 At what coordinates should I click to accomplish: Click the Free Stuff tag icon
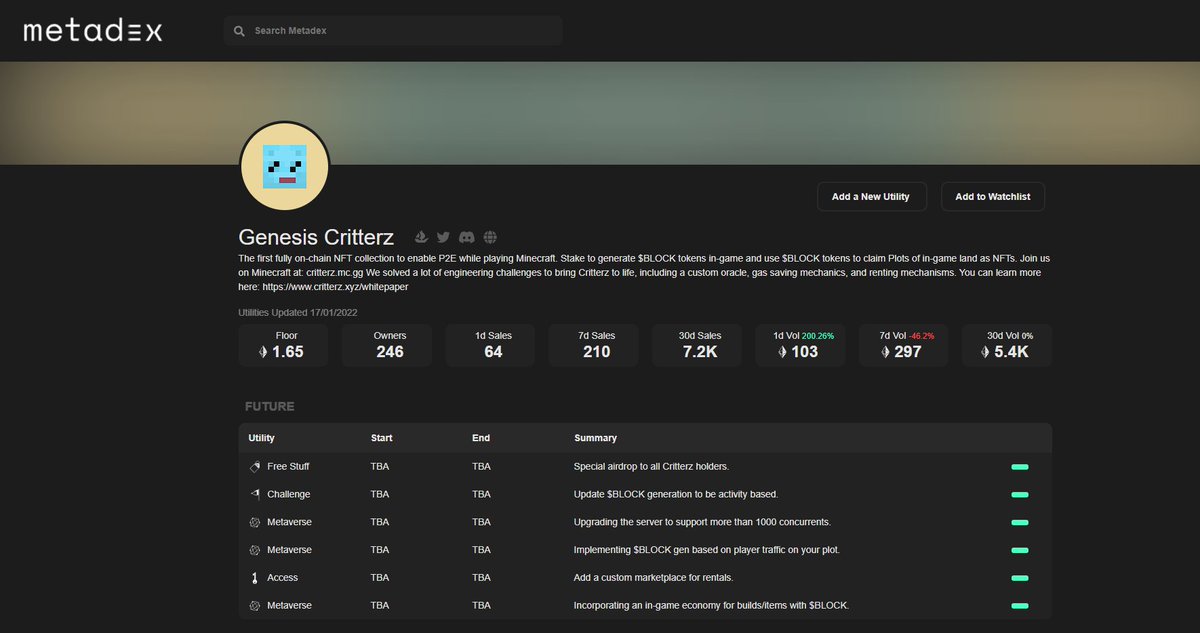[x=254, y=466]
